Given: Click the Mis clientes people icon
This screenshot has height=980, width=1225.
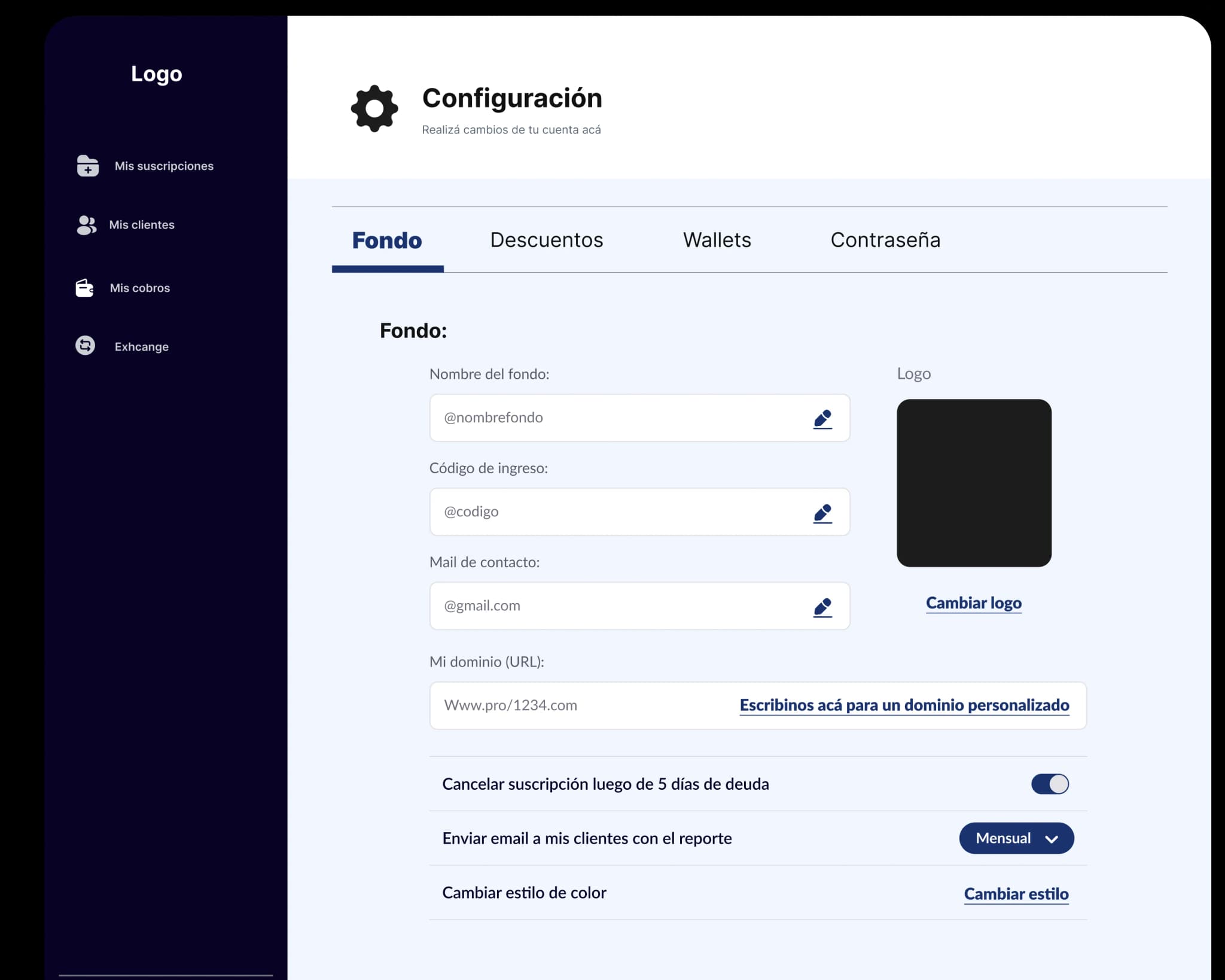Looking at the screenshot, I should pyautogui.click(x=87, y=225).
